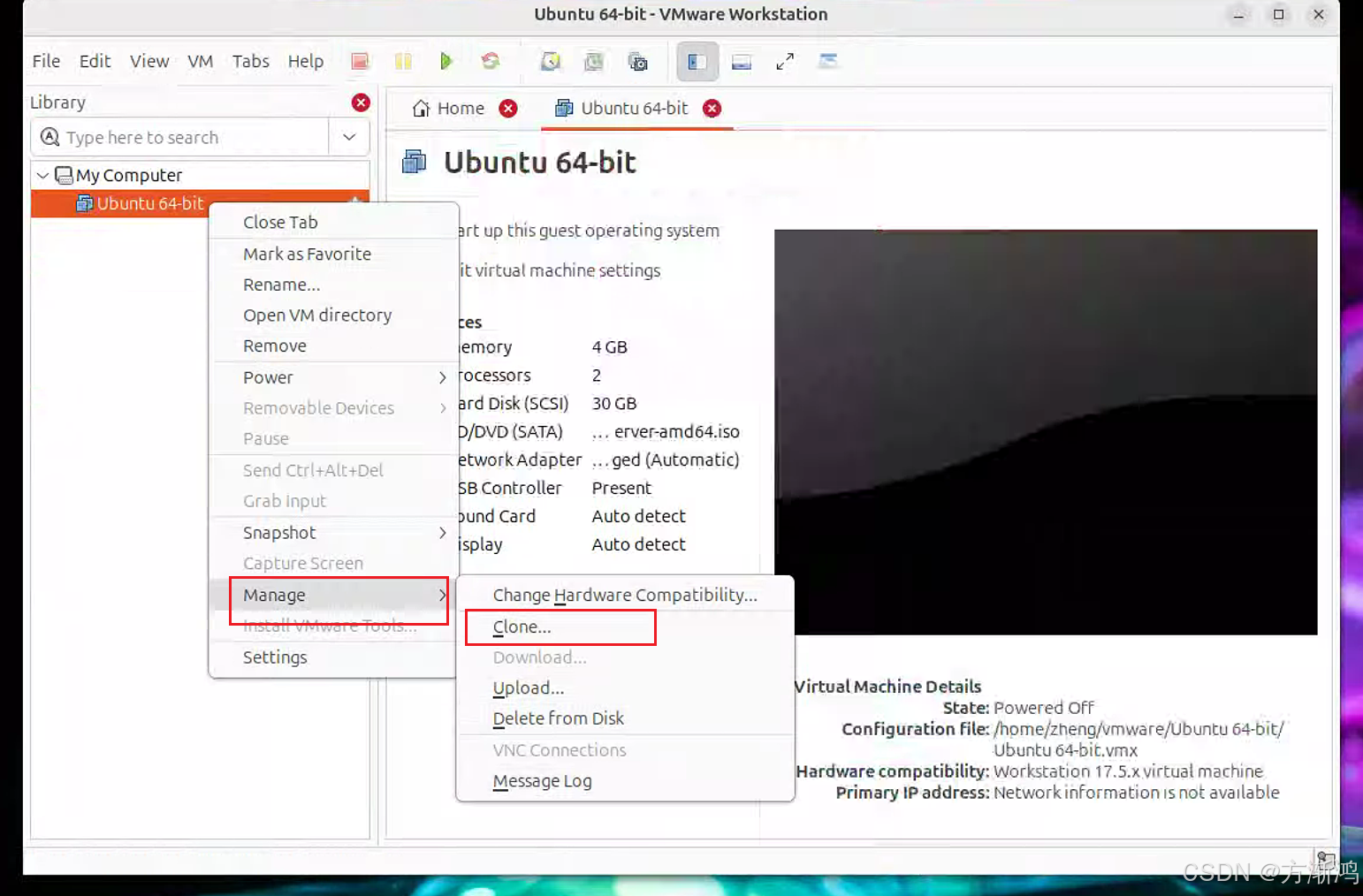The width and height of the screenshot is (1363, 896).
Task: Expand the Power submenu
Action: [333, 377]
